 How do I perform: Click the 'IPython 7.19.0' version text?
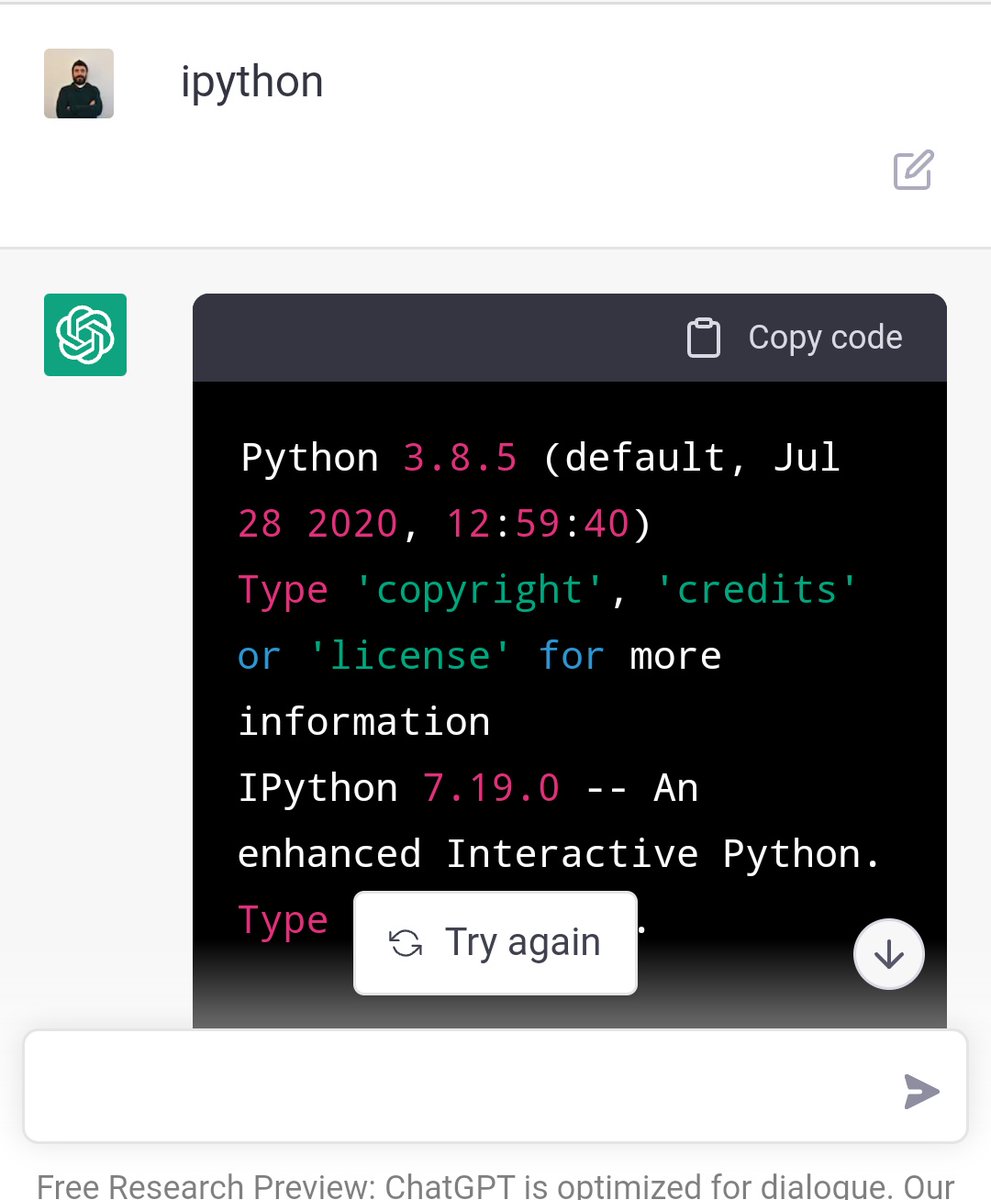399,788
